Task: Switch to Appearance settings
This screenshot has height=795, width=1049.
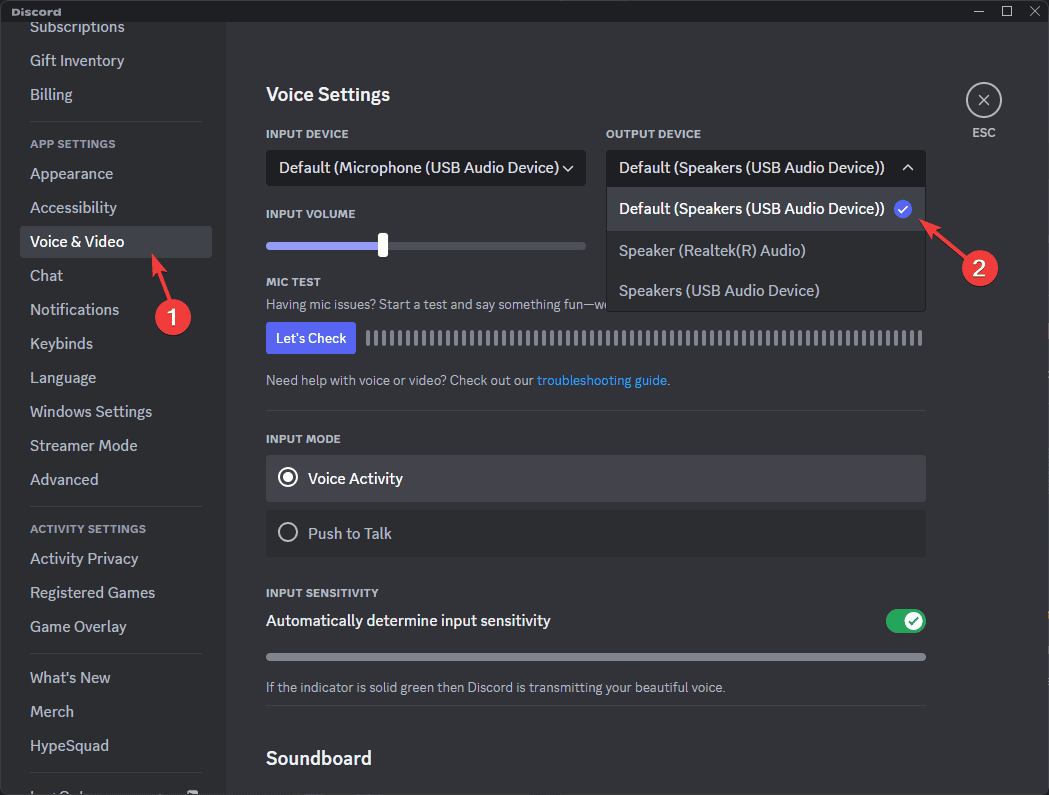Action: pos(71,173)
